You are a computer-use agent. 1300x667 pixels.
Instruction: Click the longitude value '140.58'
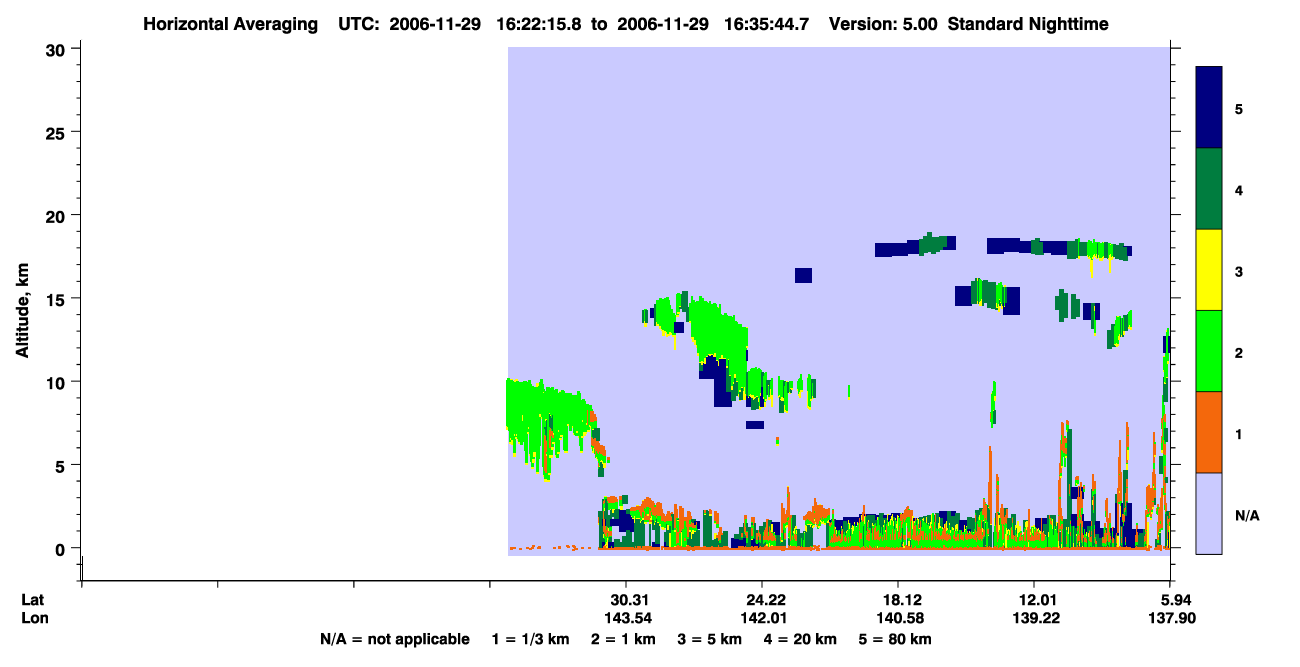coord(898,618)
